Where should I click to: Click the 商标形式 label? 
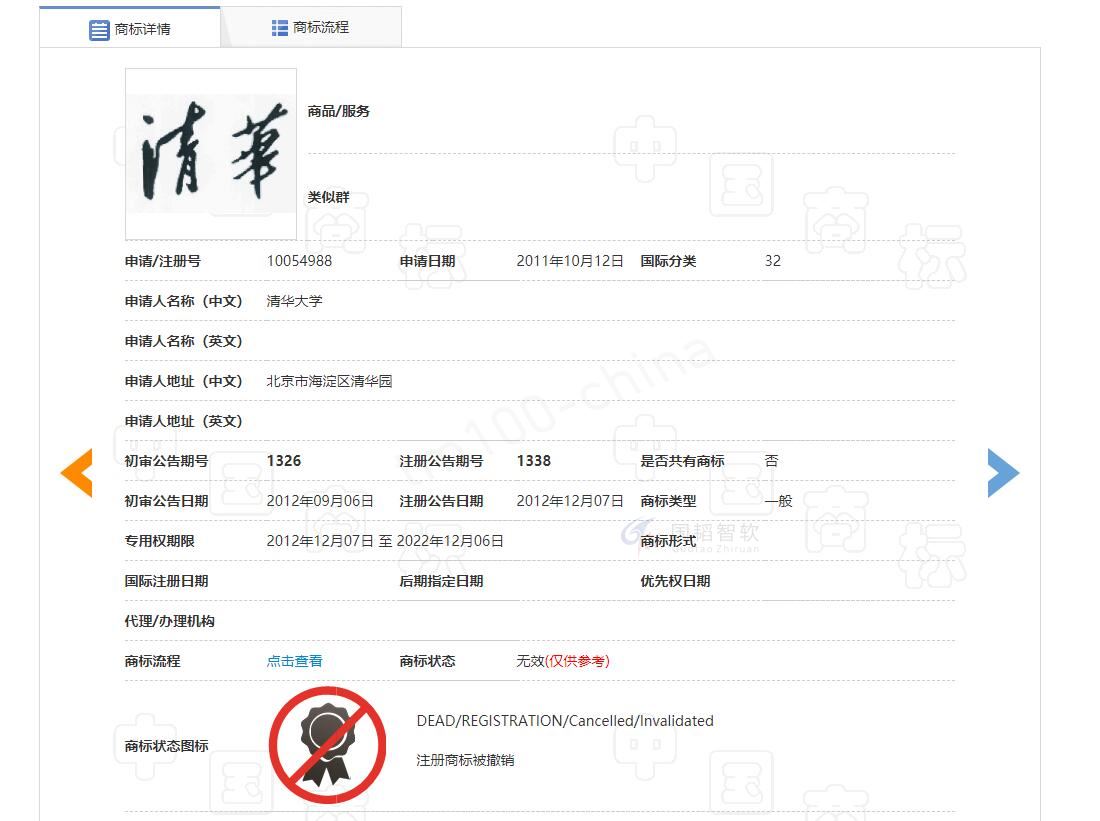pos(668,541)
